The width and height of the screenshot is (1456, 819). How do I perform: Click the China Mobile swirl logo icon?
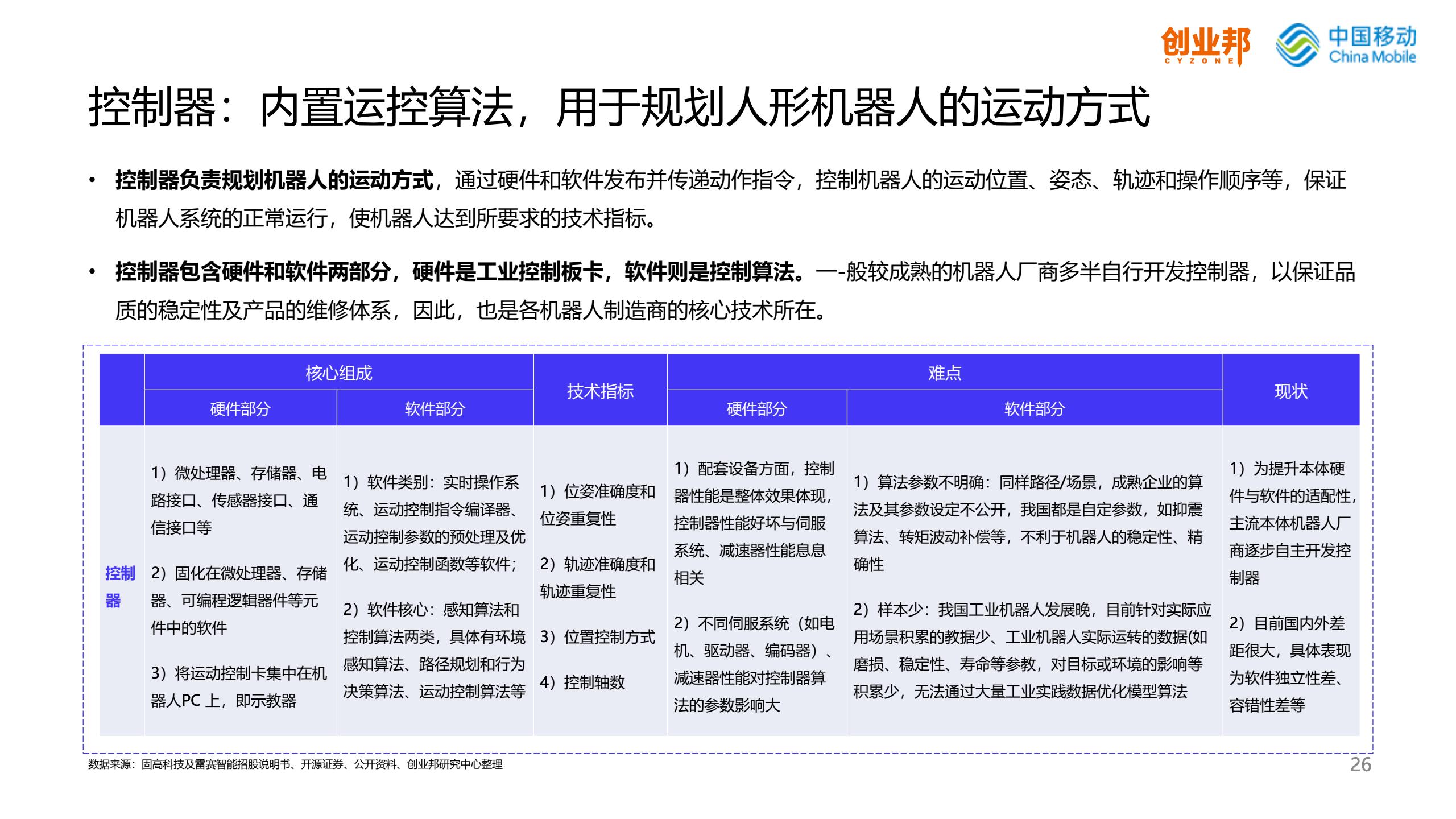(x=1297, y=44)
